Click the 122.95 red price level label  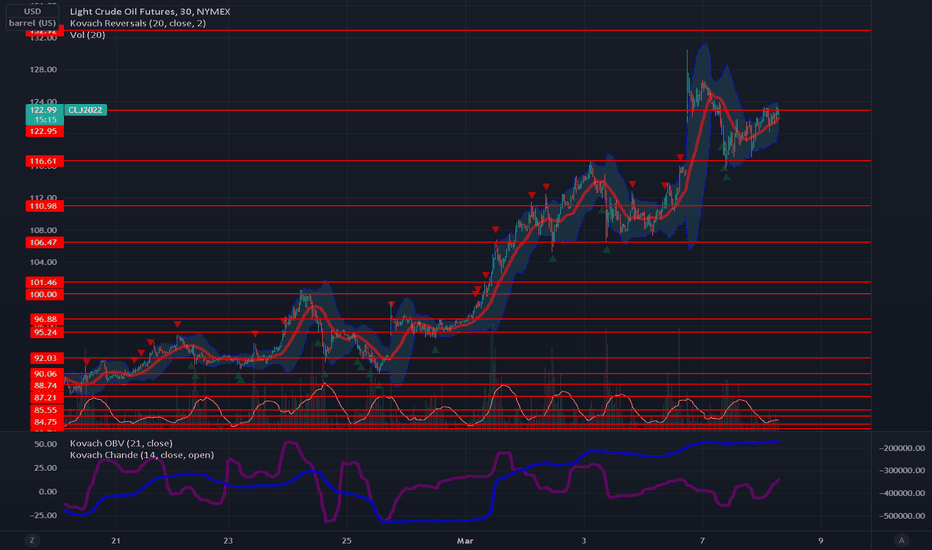click(44, 131)
